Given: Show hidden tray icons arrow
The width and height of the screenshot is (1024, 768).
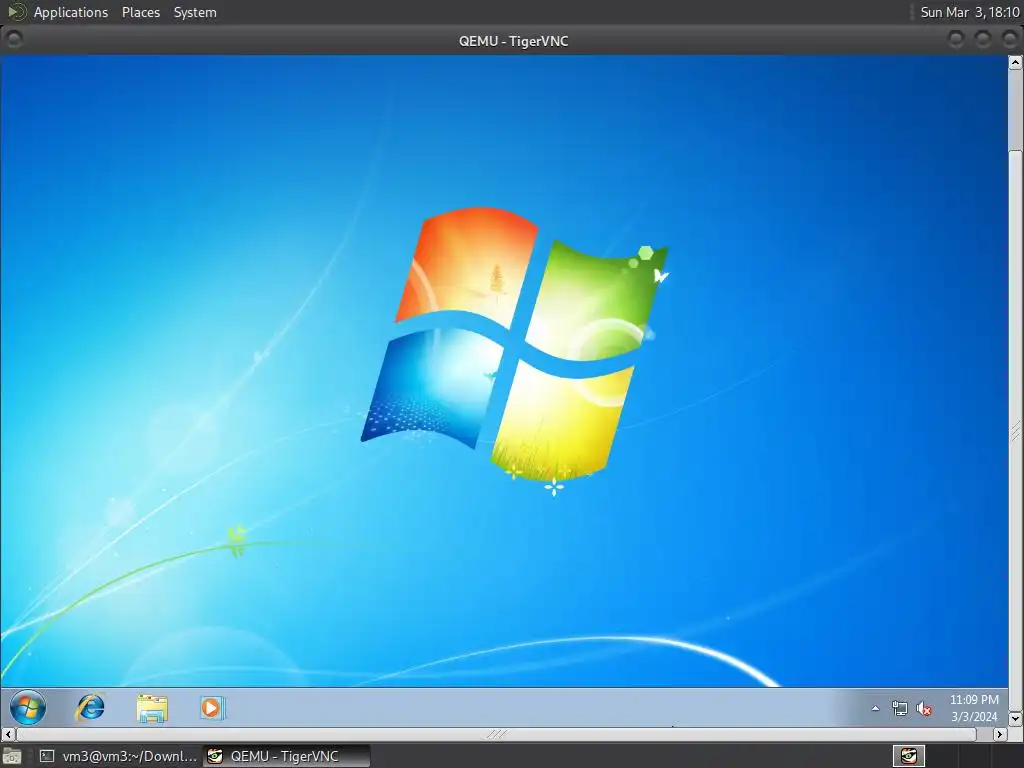Looking at the screenshot, I should click(875, 709).
